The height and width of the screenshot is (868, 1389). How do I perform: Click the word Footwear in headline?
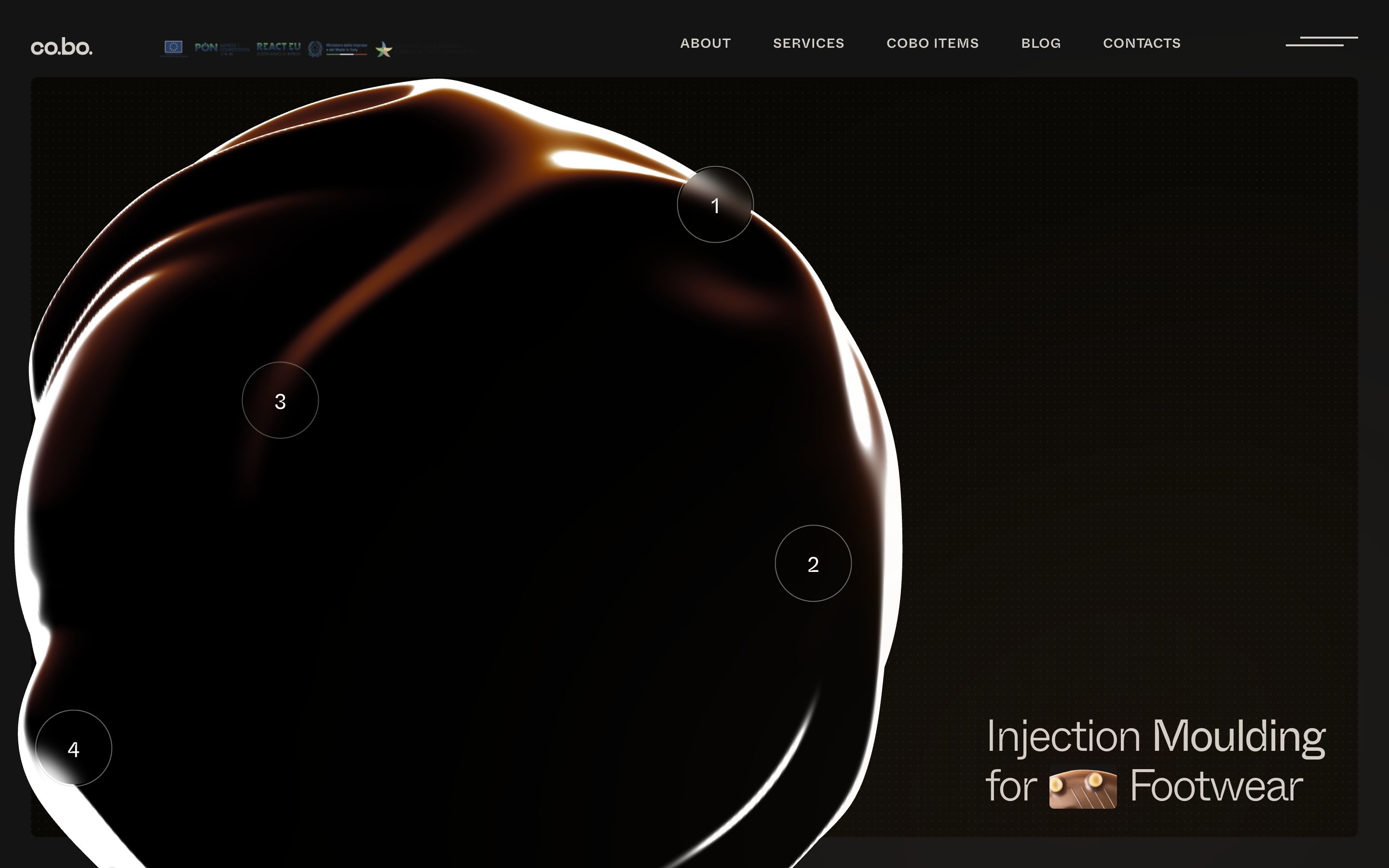[x=1216, y=787]
